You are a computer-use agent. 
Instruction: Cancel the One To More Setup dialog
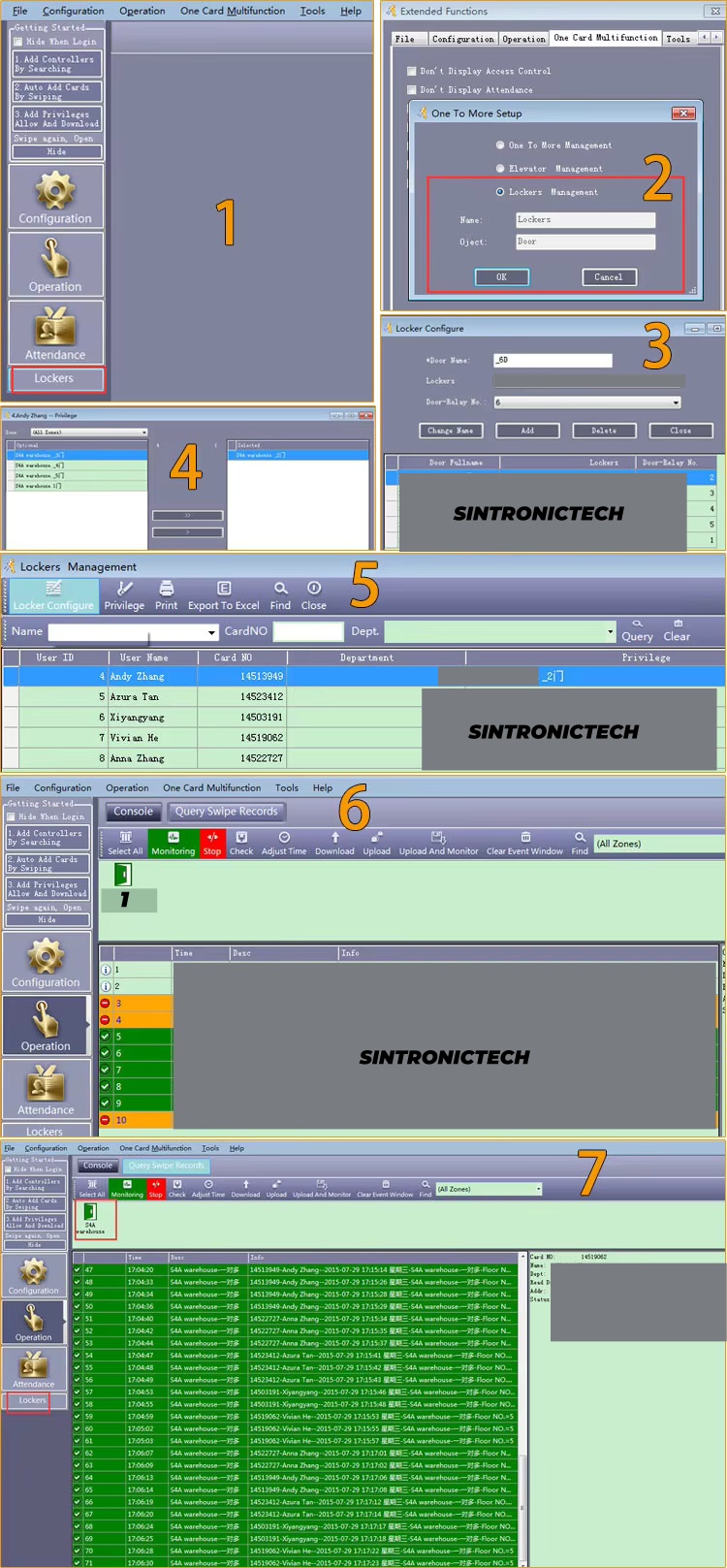[609, 277]
